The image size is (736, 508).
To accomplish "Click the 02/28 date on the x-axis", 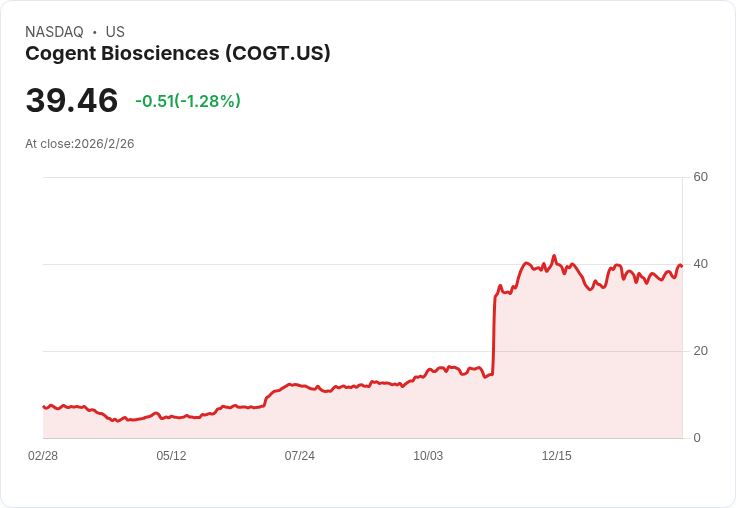I will click(x=43, y=455).
